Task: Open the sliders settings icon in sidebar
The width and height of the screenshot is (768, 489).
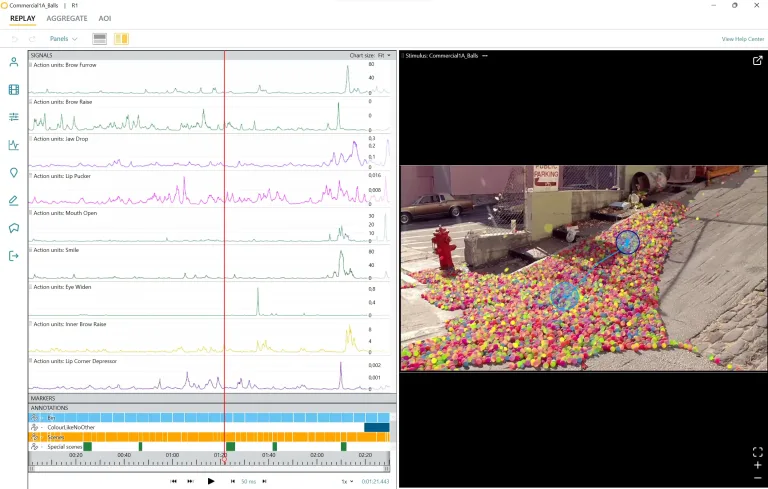Action: [x=14, y=117]
